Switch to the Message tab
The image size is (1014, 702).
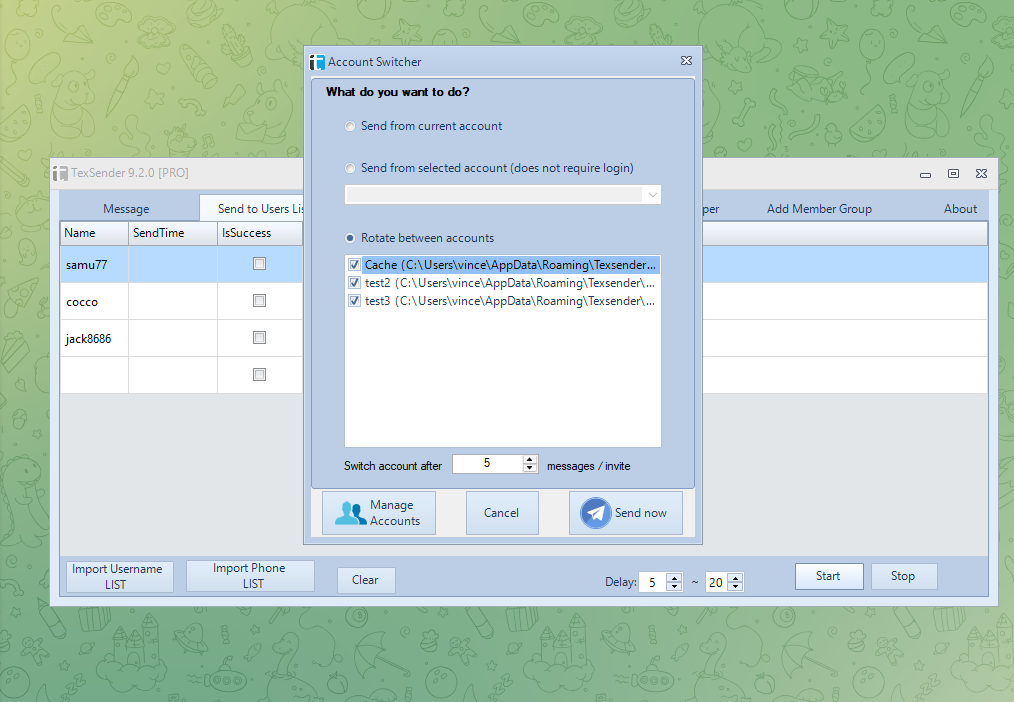[126, 209]
